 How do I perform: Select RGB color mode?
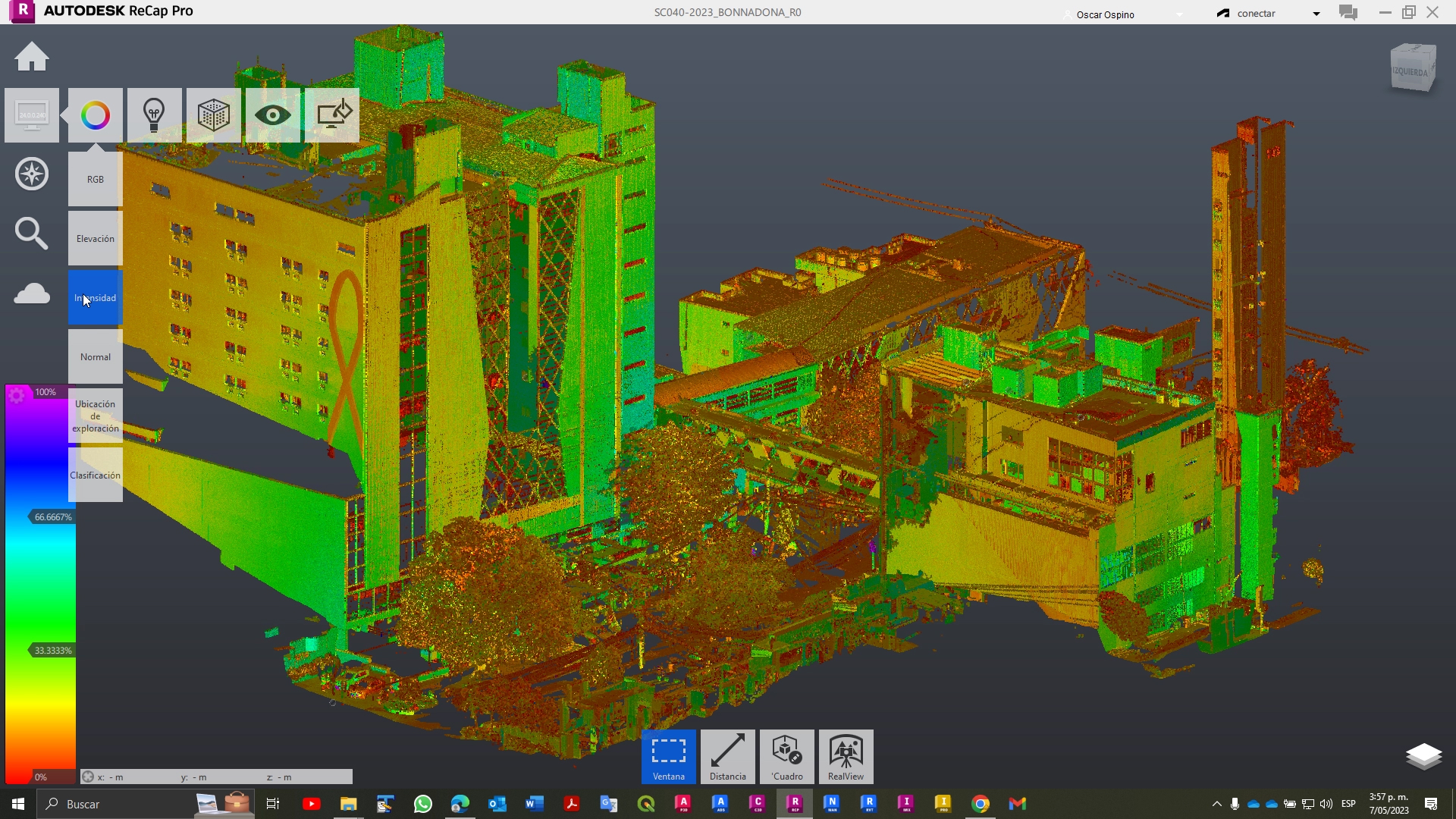click(96, 179)
